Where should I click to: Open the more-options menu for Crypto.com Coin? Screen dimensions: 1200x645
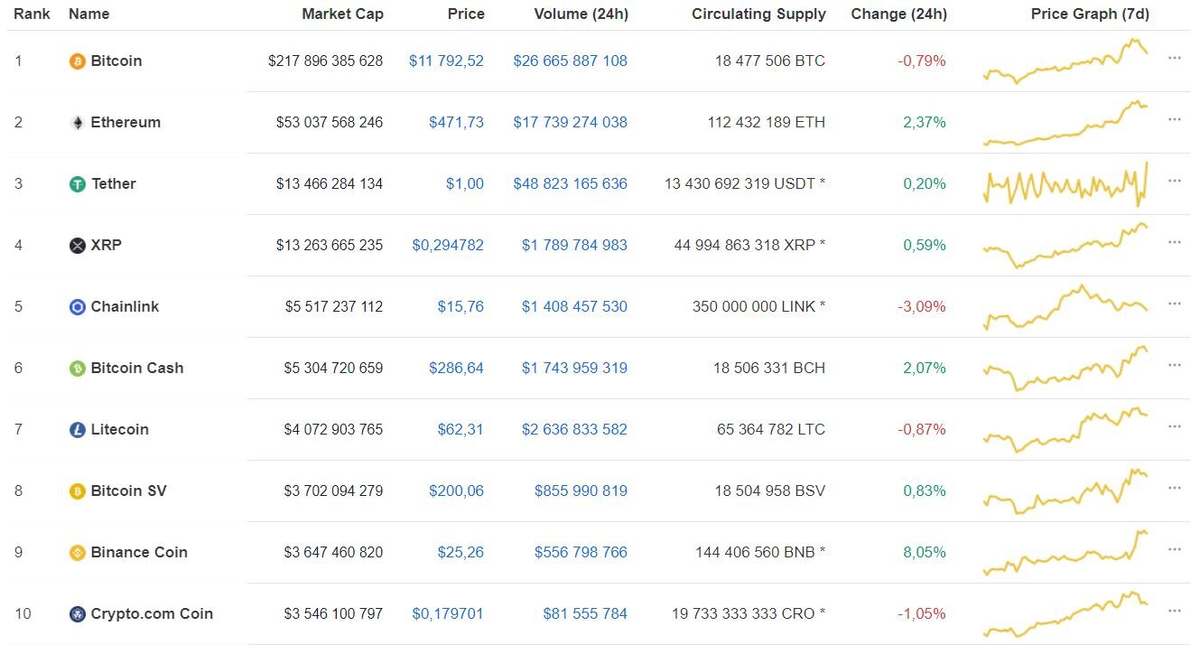click(x=1174, y=611)
